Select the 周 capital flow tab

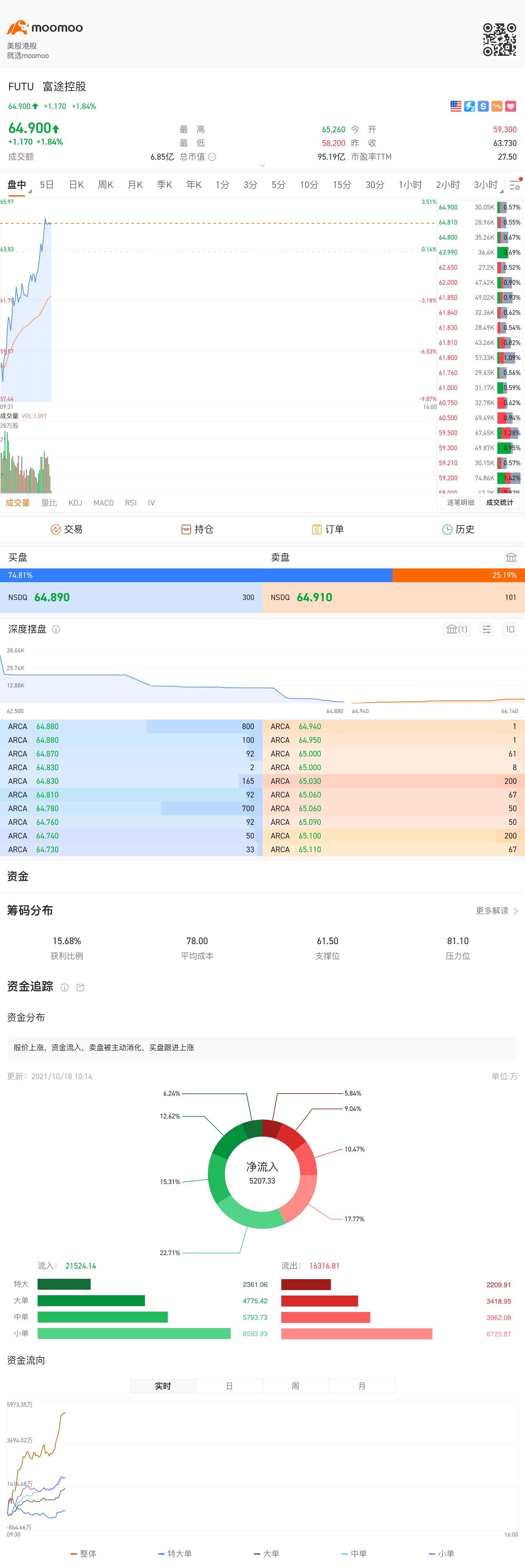point(296,1386)
